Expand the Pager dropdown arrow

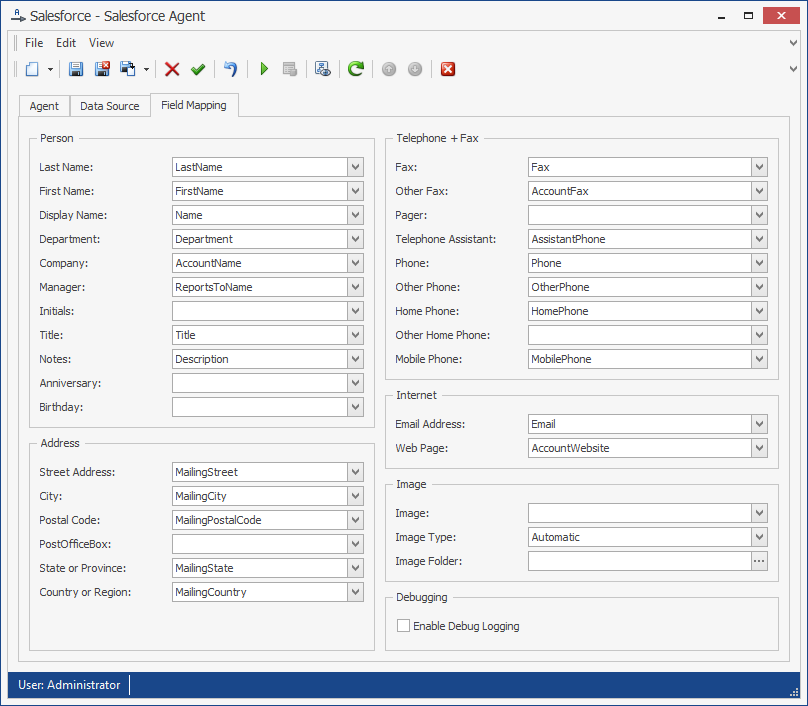pyautogui.click(x=759, y=215)
